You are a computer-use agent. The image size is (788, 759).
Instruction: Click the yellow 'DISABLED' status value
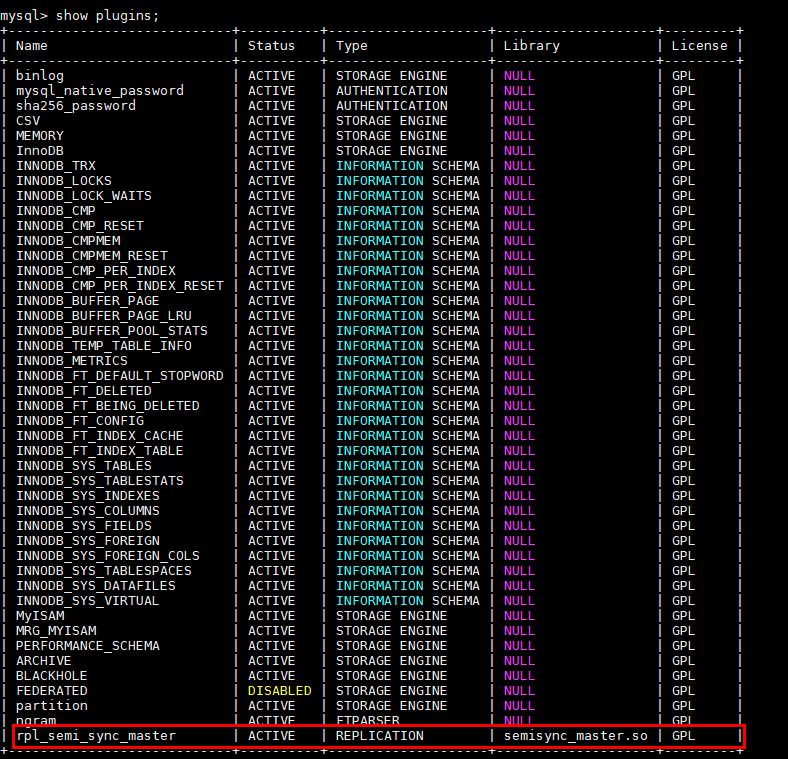click(279, 691)
